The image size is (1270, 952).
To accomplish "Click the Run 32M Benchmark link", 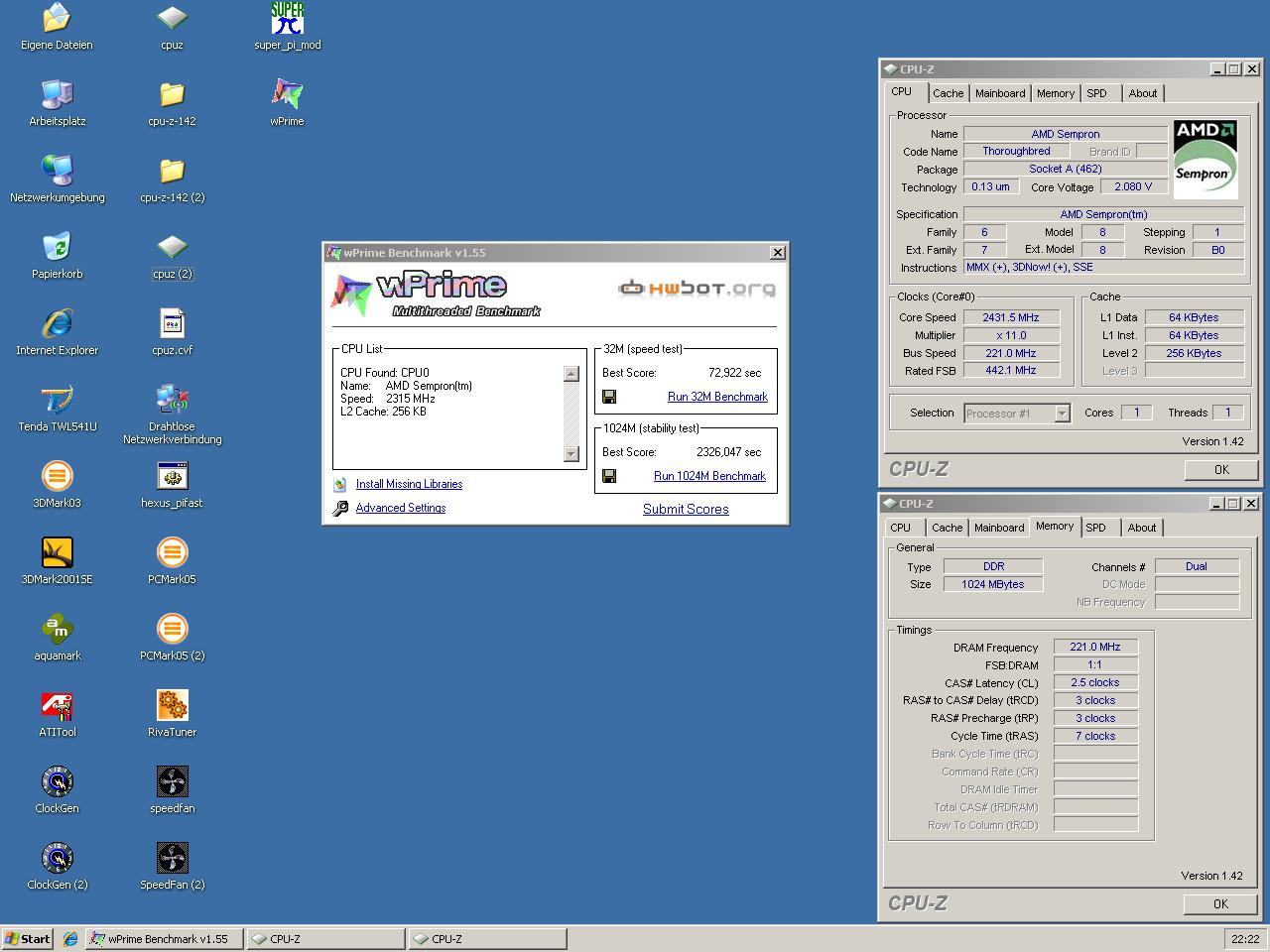I will pos(717,397).
